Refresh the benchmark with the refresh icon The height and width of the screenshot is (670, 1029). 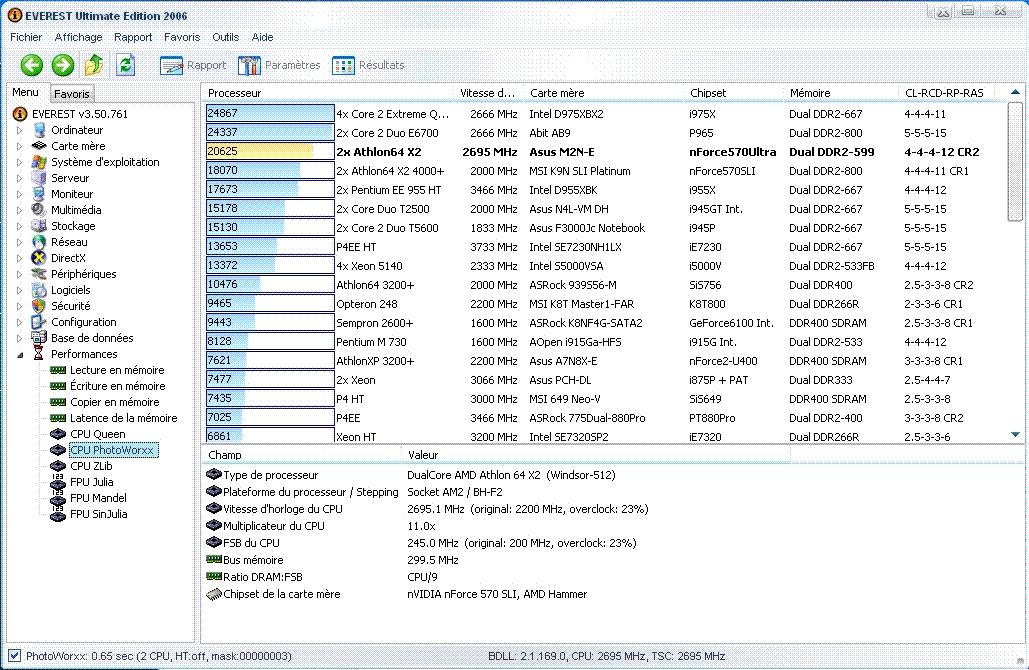point(125,65)
